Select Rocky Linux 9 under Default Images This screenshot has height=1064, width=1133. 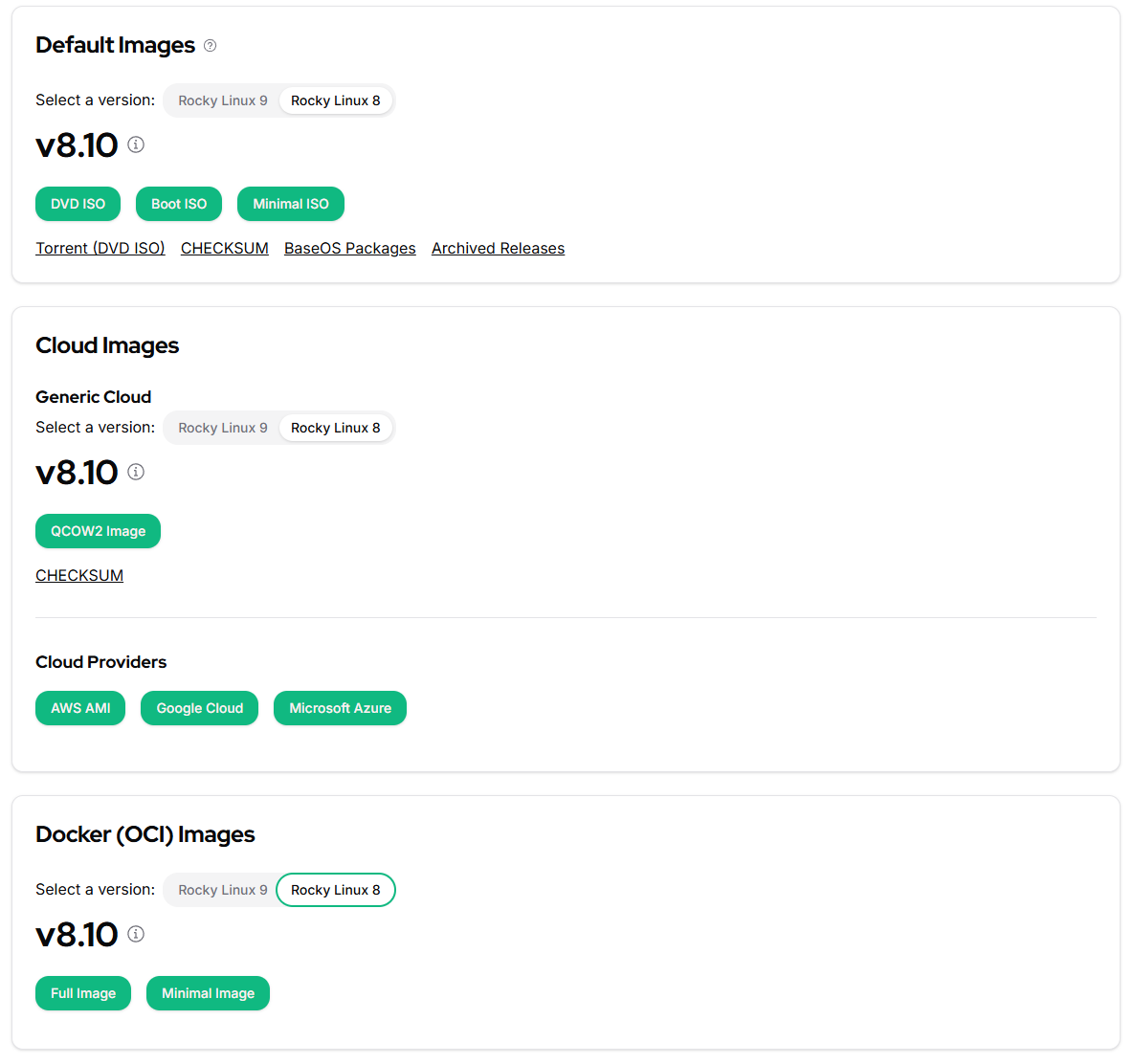[223, 100]
